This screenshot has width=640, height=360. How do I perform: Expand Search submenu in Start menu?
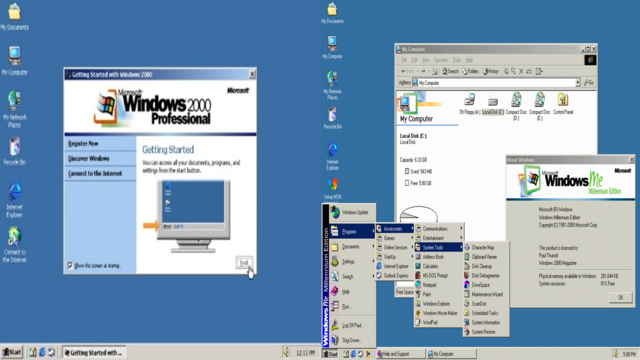coord(352,277)
